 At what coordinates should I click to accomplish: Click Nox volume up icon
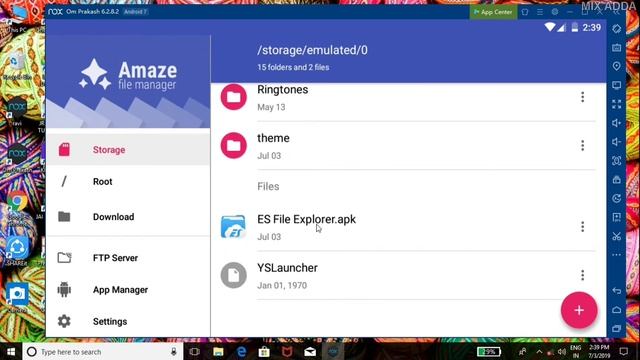coord(616,123)
